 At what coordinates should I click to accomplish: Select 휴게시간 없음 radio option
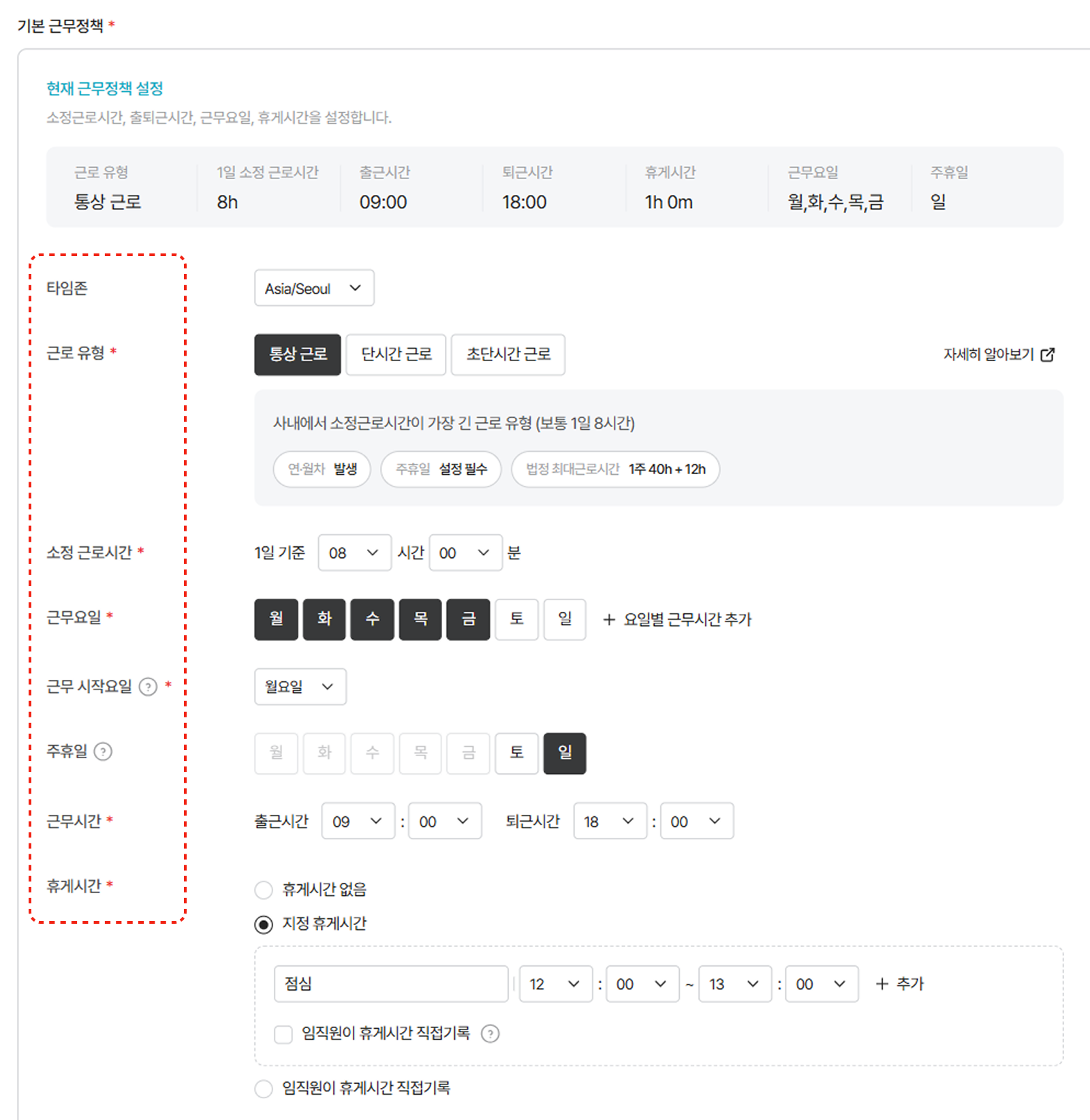tap(264, 890)
